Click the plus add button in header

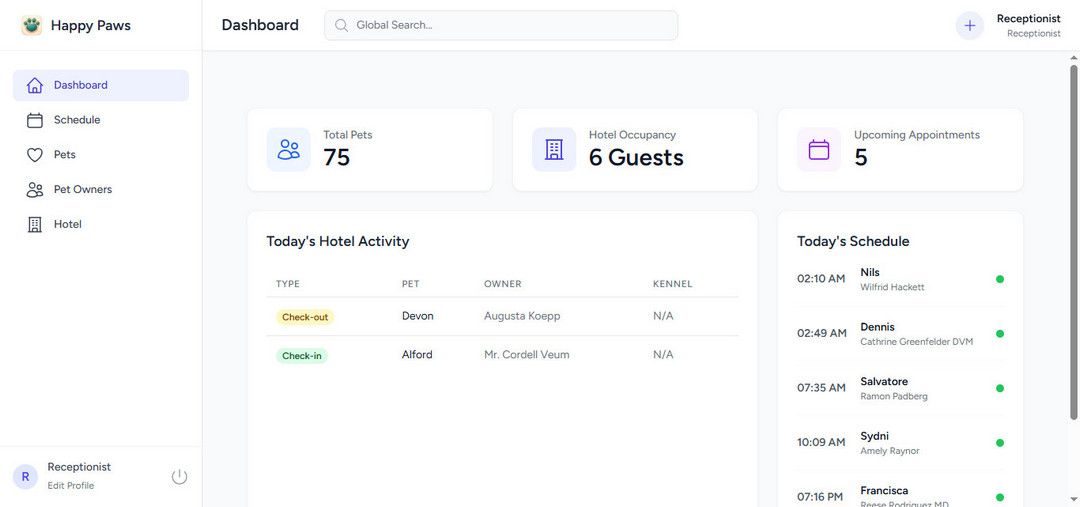pos(969,26)
